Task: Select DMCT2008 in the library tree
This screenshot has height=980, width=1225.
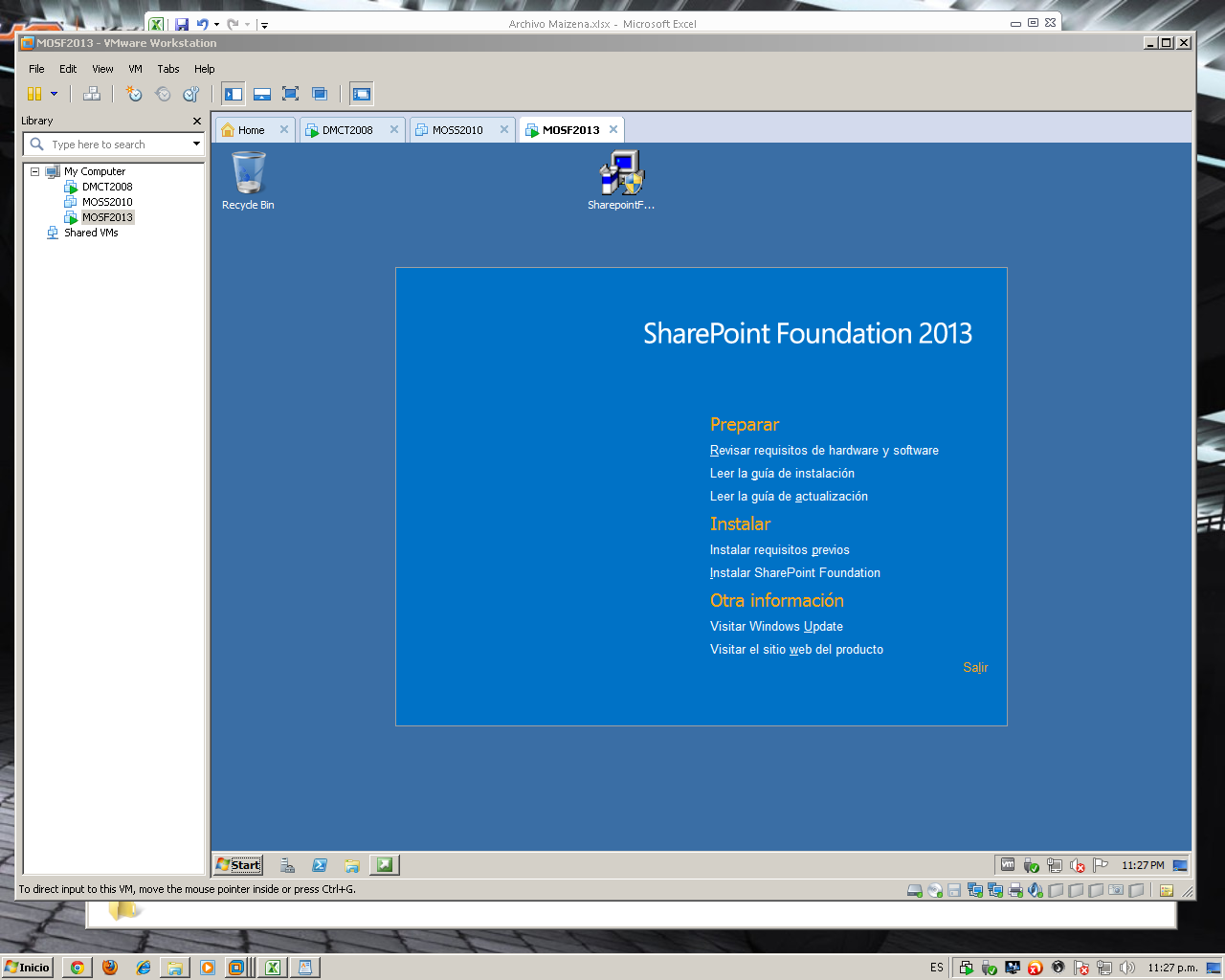Action: [x=107, y=187]
